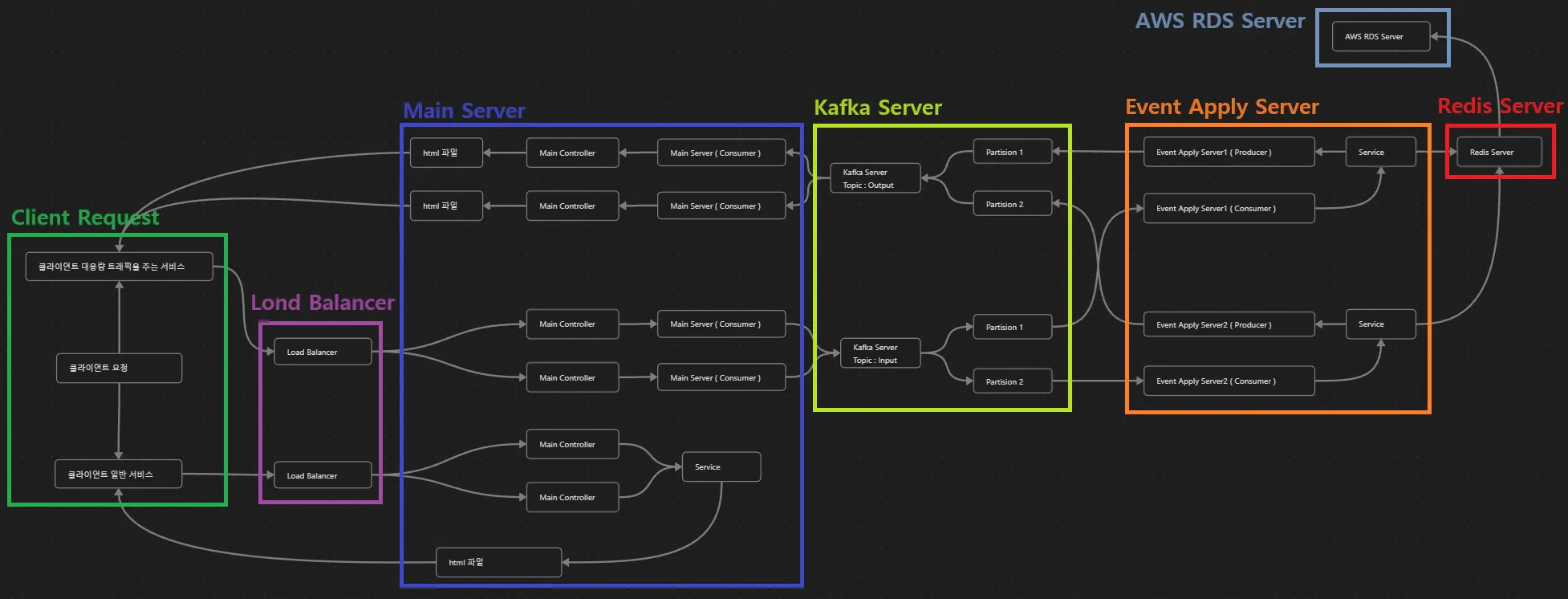Select the Kafka Server Topic : Input node
Image resolution: width=1568 pixels, height=599 pixels.
[879, 354]
